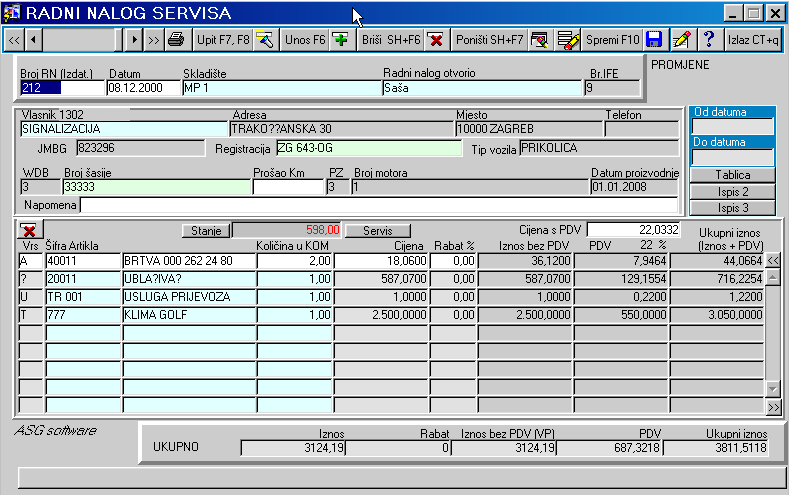The image size is (789, 495).
Task: Select item code 40011 cell
Action: click(x=83, y=261)
